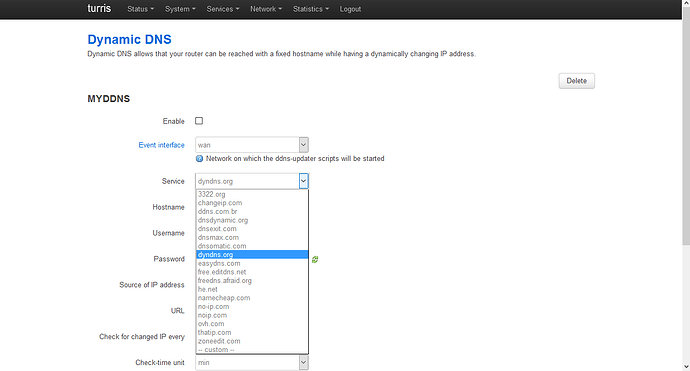Click Logout in the navigation bar
The height and width of the screenshot is (371, 690).
click(350, 9)
